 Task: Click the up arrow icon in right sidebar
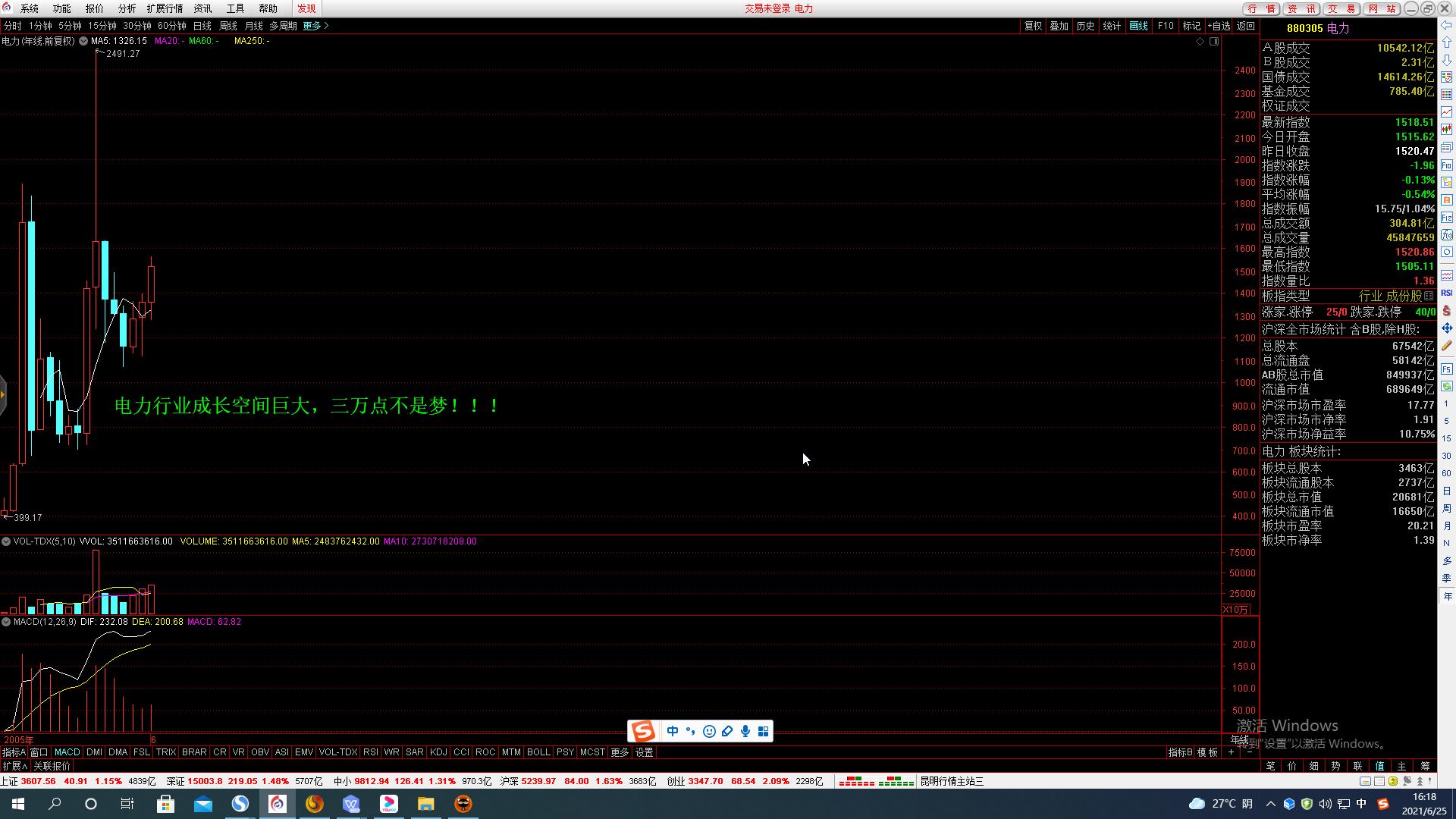1446,43
